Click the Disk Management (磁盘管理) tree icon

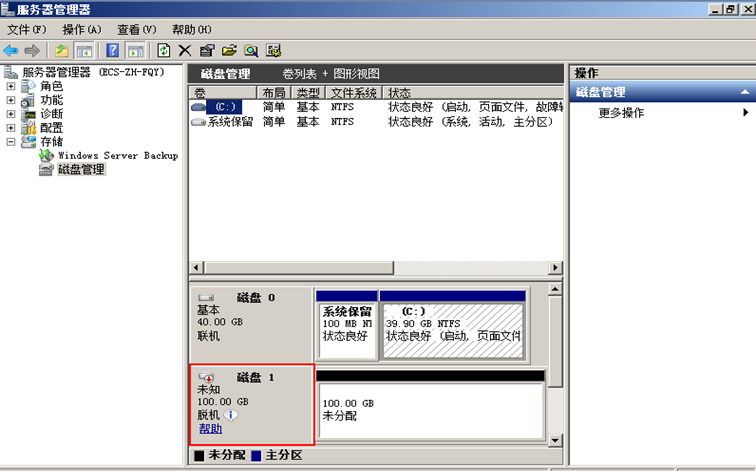pyautogui.click(x=46, y=169)
